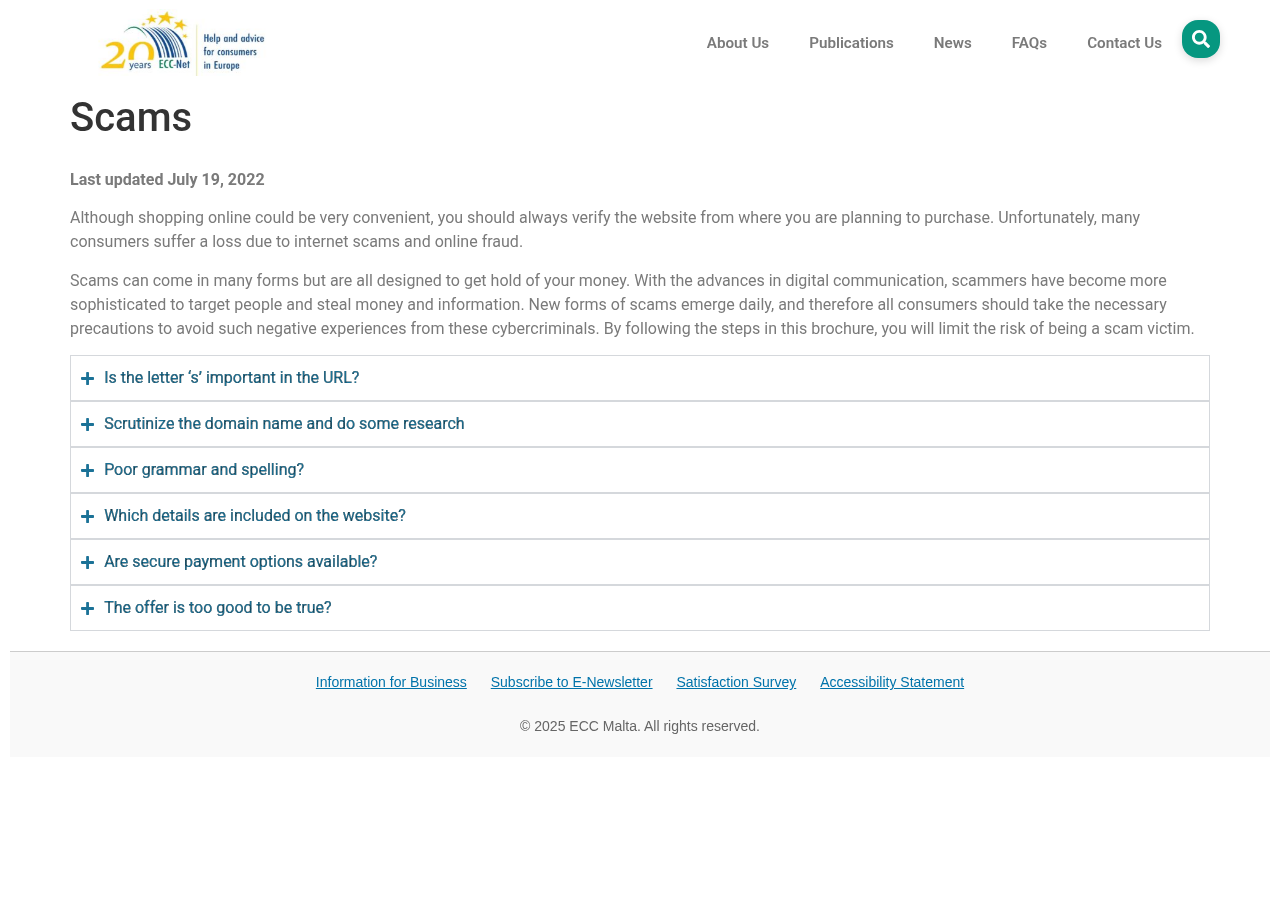Image resolution: width=1280 pixels, height=900 pixels.
Task: Go to the News page
Action: pos(953,43)
